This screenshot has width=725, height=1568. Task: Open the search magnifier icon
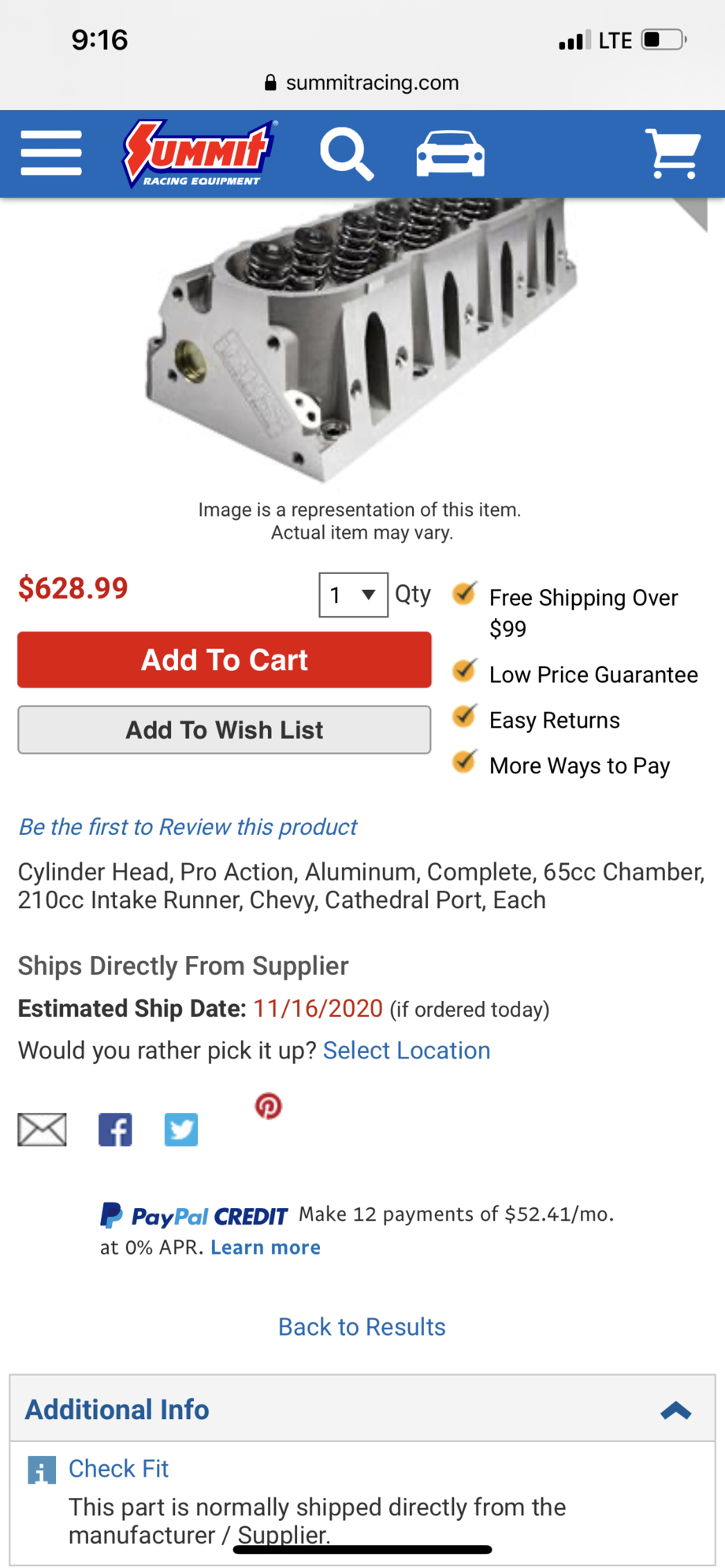pos(346,155)
